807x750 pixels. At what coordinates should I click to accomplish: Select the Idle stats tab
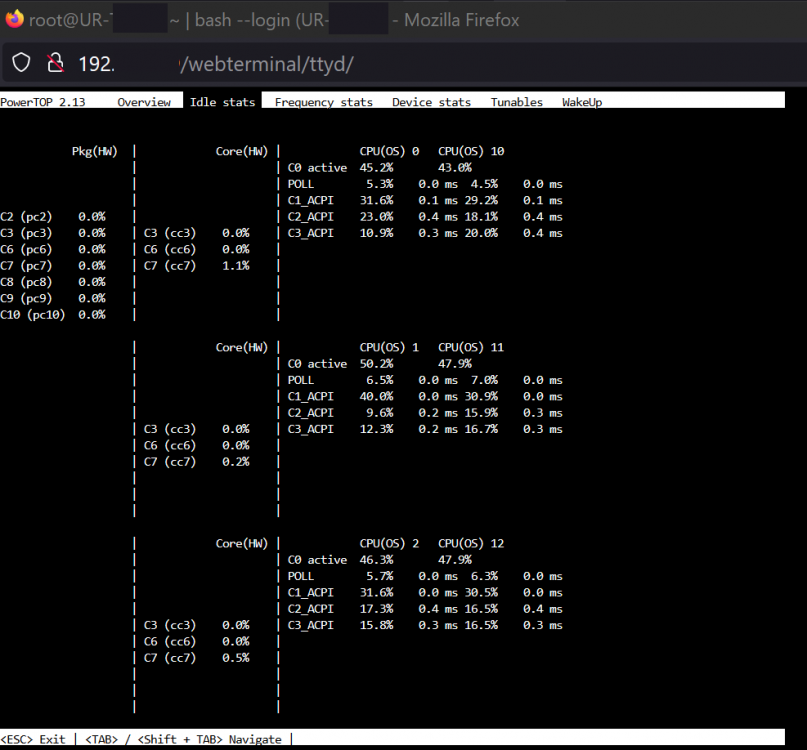point(222,102)
